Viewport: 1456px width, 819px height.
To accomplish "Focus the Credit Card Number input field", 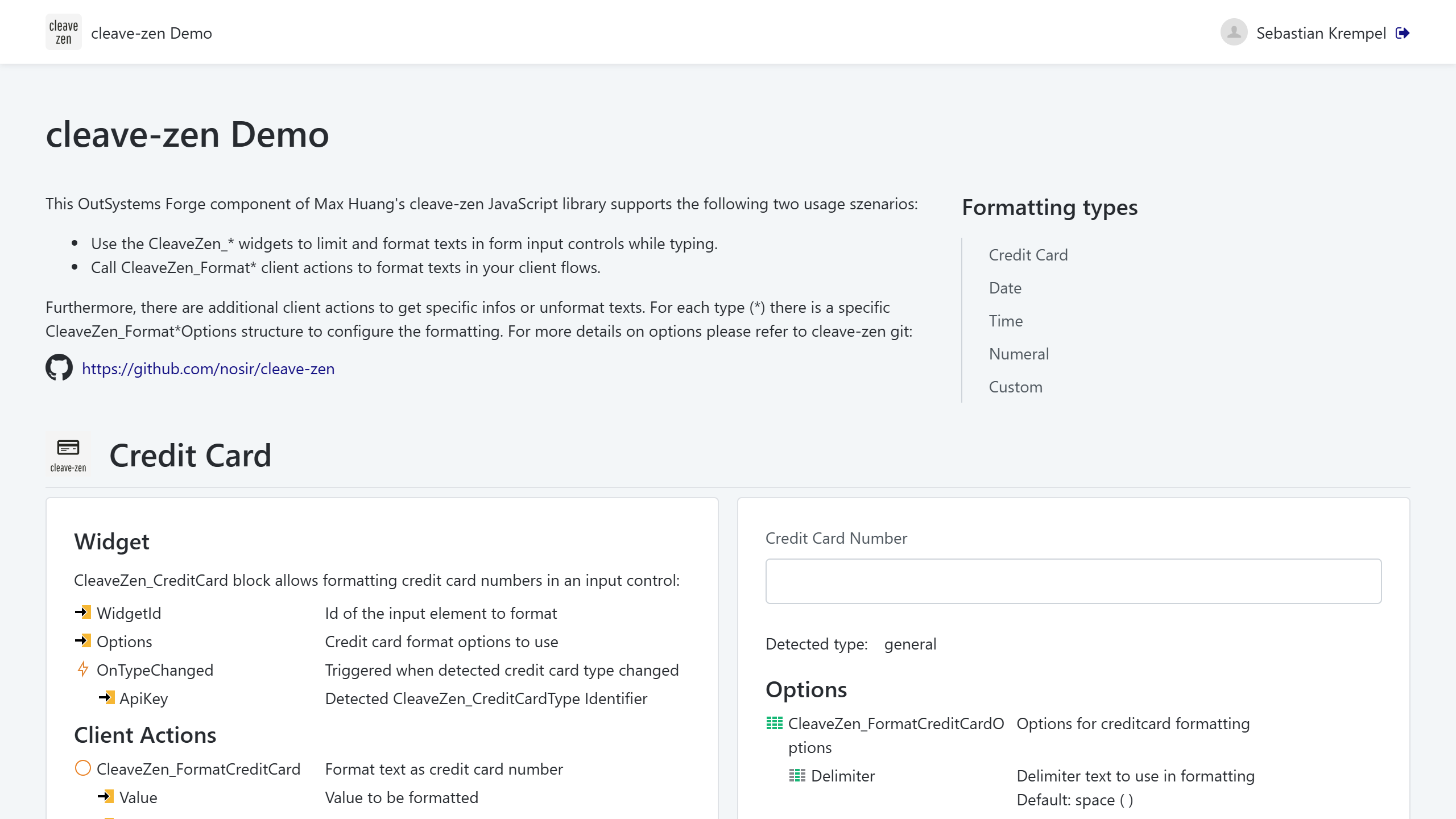I will coord(1073,581).
